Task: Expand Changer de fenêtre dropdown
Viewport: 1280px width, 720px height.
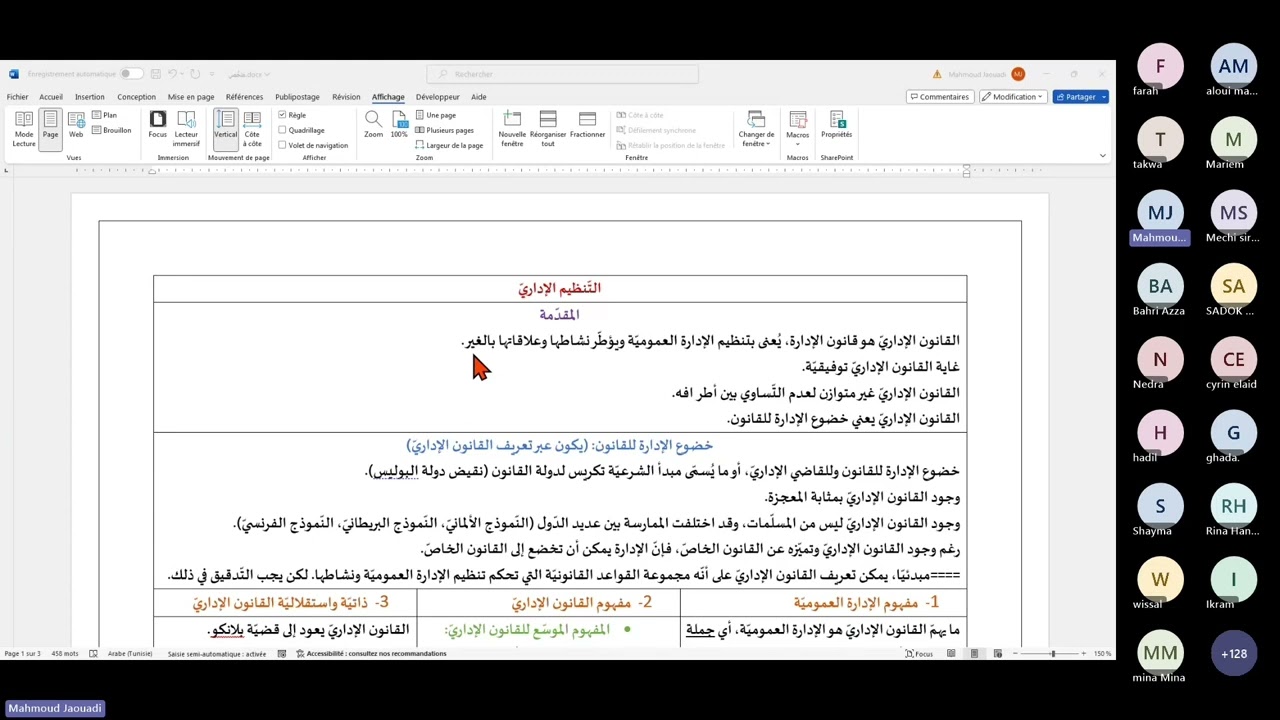Action: (756, 130)
